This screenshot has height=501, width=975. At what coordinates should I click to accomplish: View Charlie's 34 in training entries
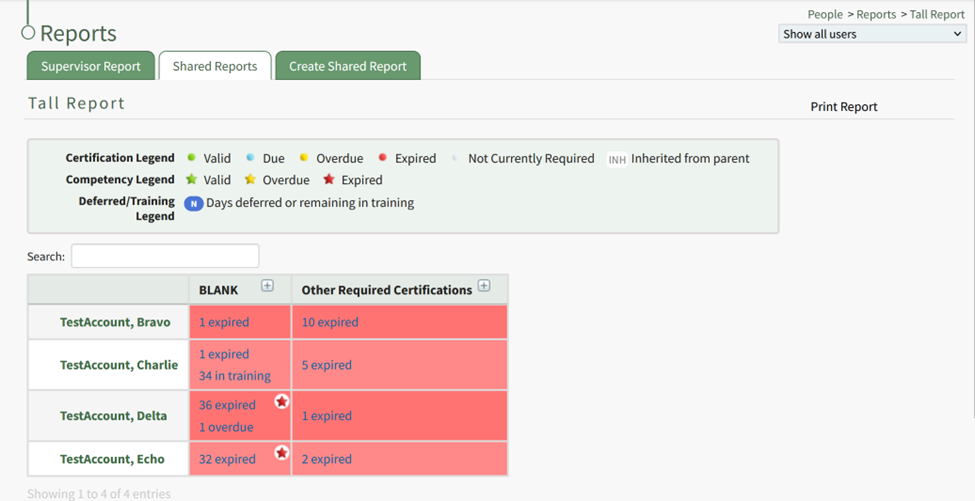point(235,376)
